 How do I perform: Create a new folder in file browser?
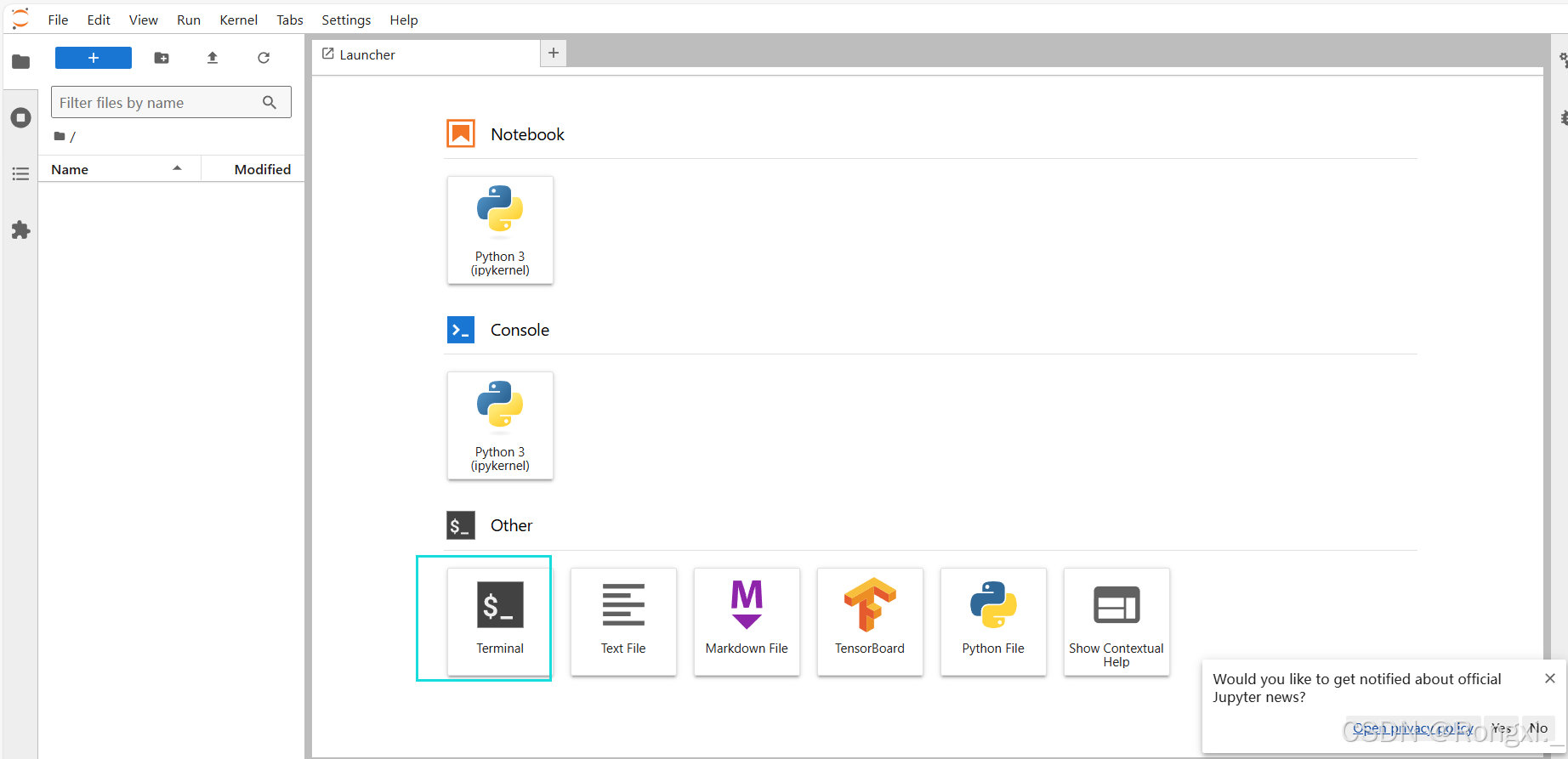162,58
